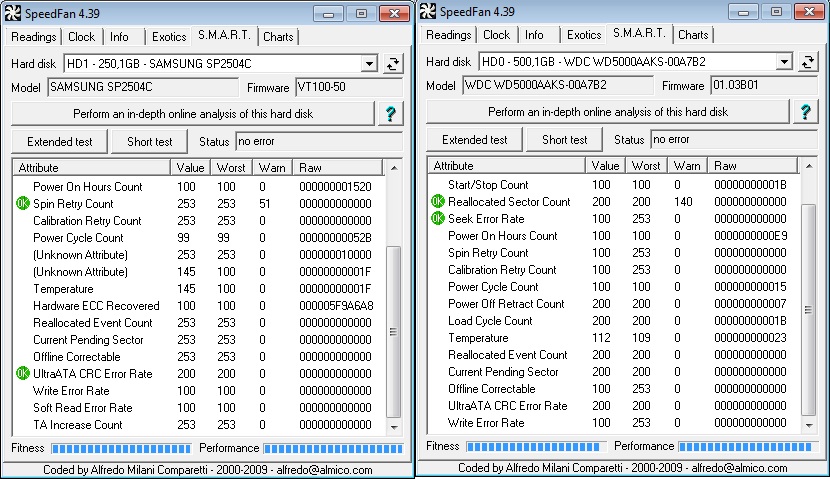Click OK icon beside UltraATA CRC Error Rate, left window
This screenshot has width=830, height=479.
click(23, 373)
